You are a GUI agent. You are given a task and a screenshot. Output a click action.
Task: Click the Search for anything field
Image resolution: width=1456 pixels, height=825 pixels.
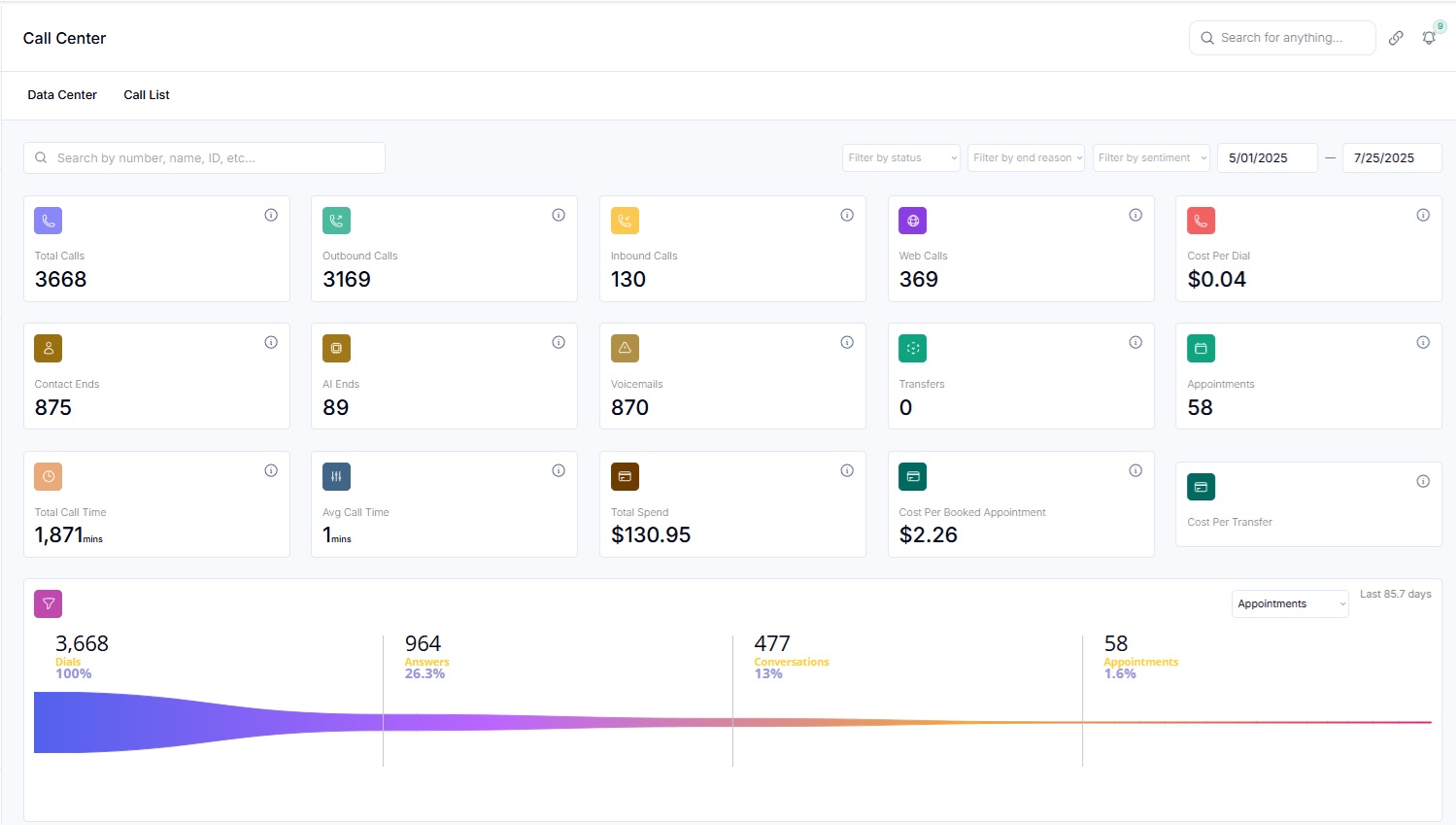tap(1282, 38)
